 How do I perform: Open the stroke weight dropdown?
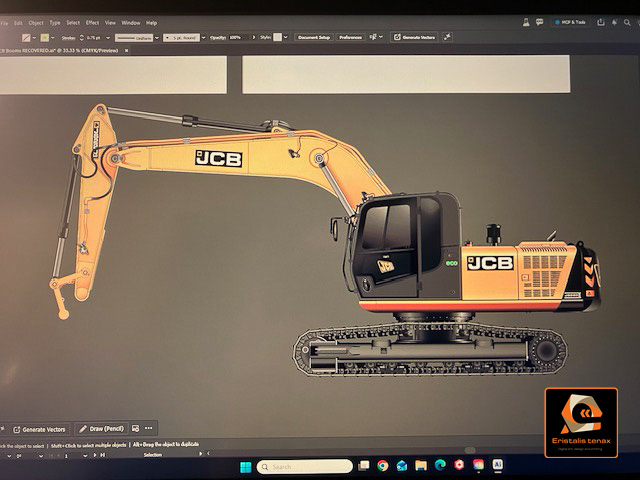108,38
